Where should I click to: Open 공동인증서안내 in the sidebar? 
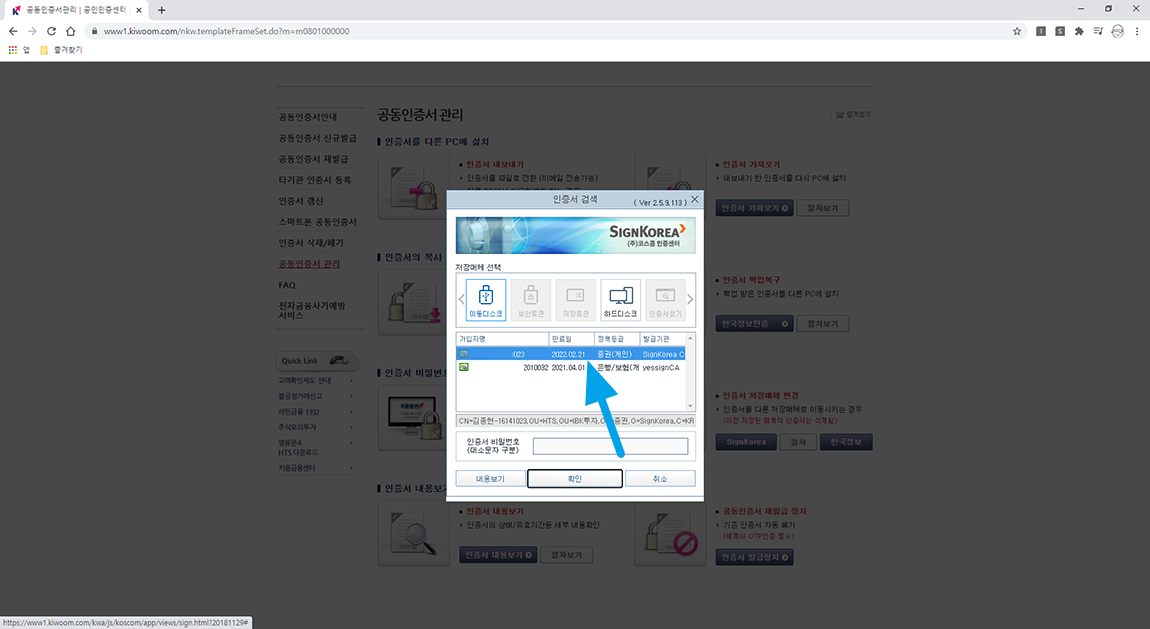pos(308,117)
